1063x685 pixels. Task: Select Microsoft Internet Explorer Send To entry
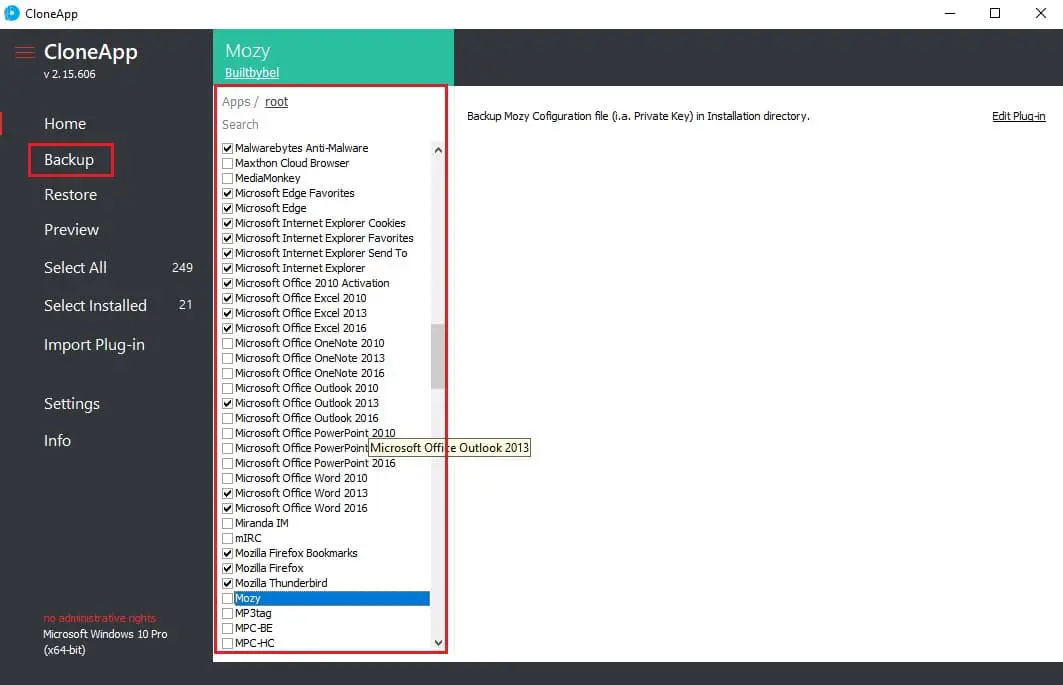(321, 253)
